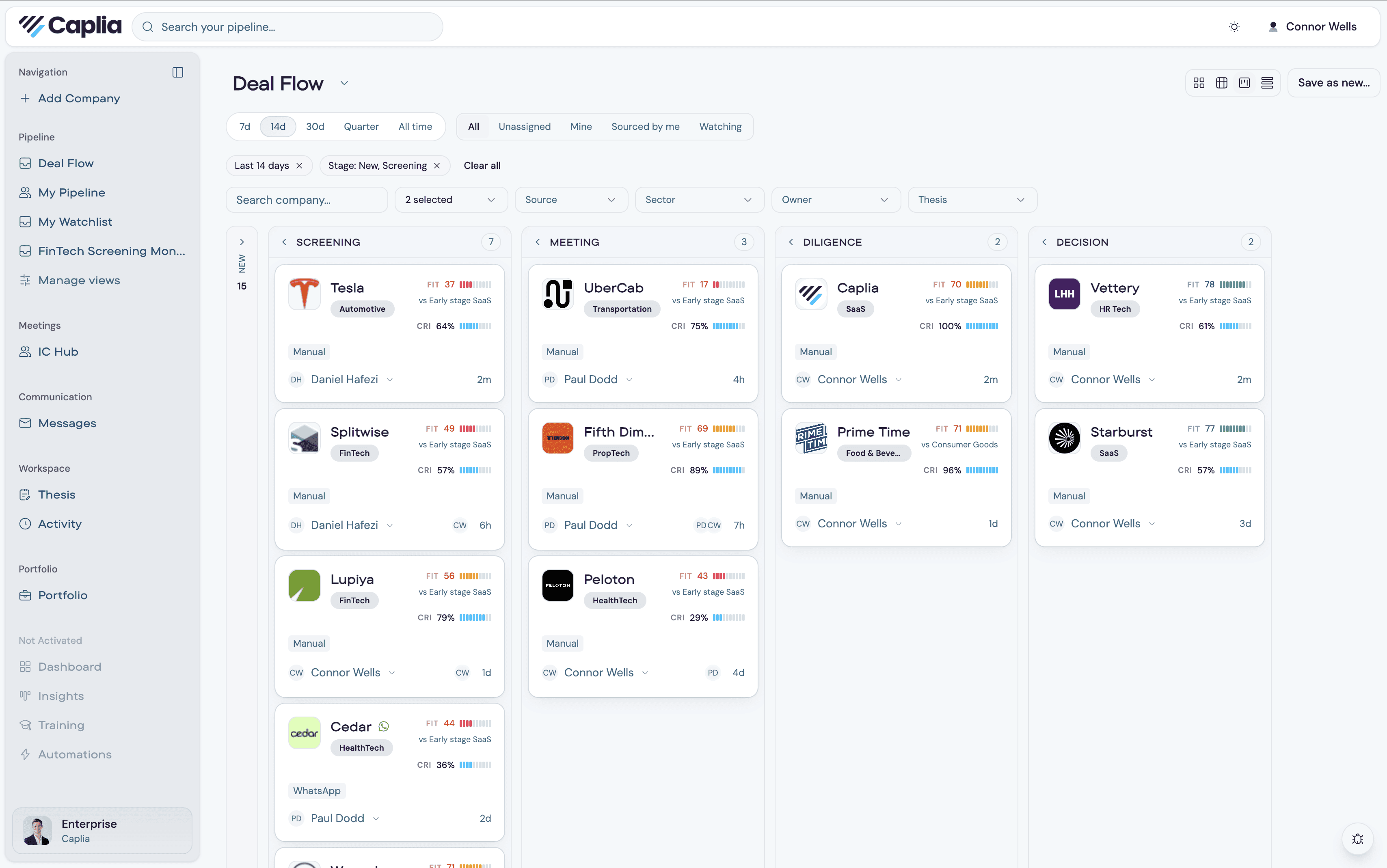Viewport: 1387px width, 868px height.
Task: Click Save as new... button
Action: point(1334,83)
